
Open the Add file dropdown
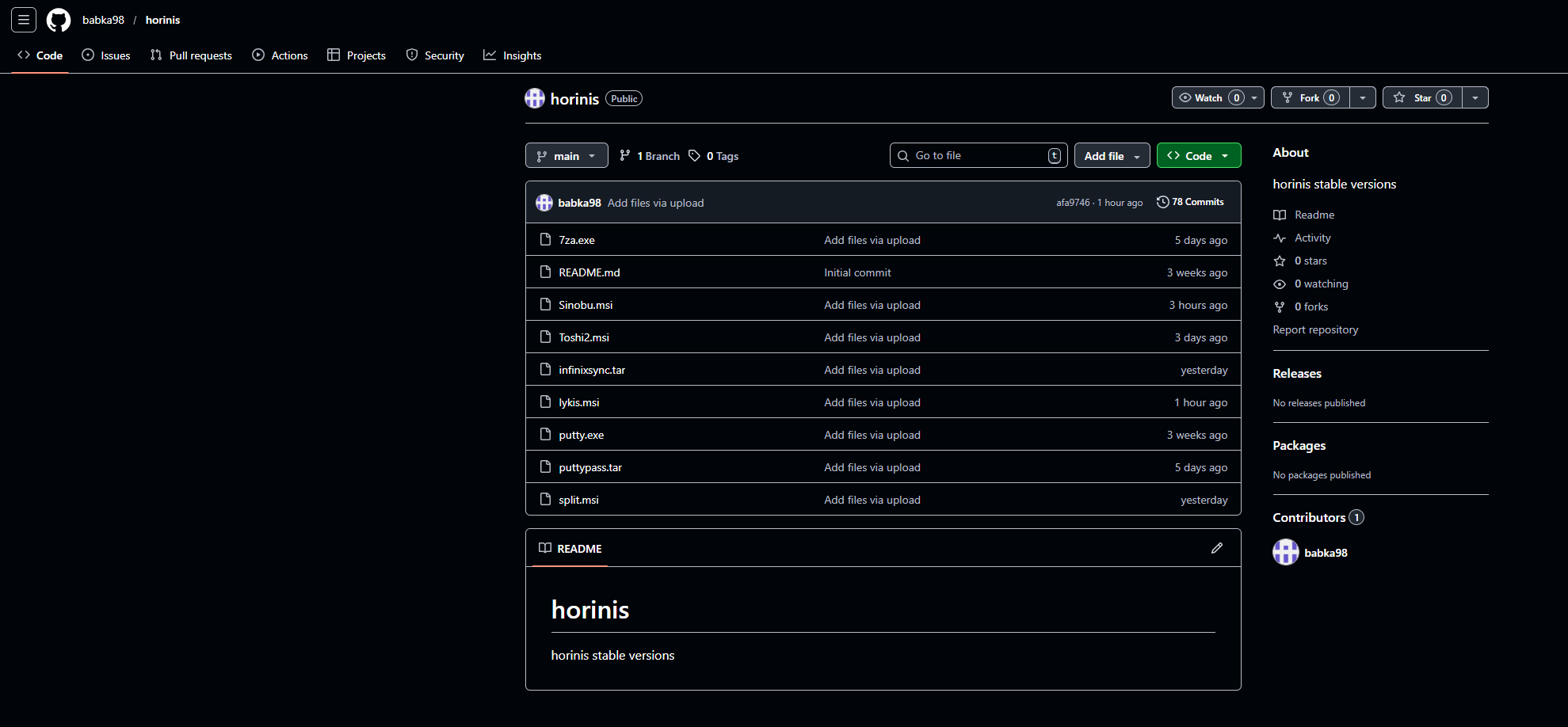[x=1112, y=156]
